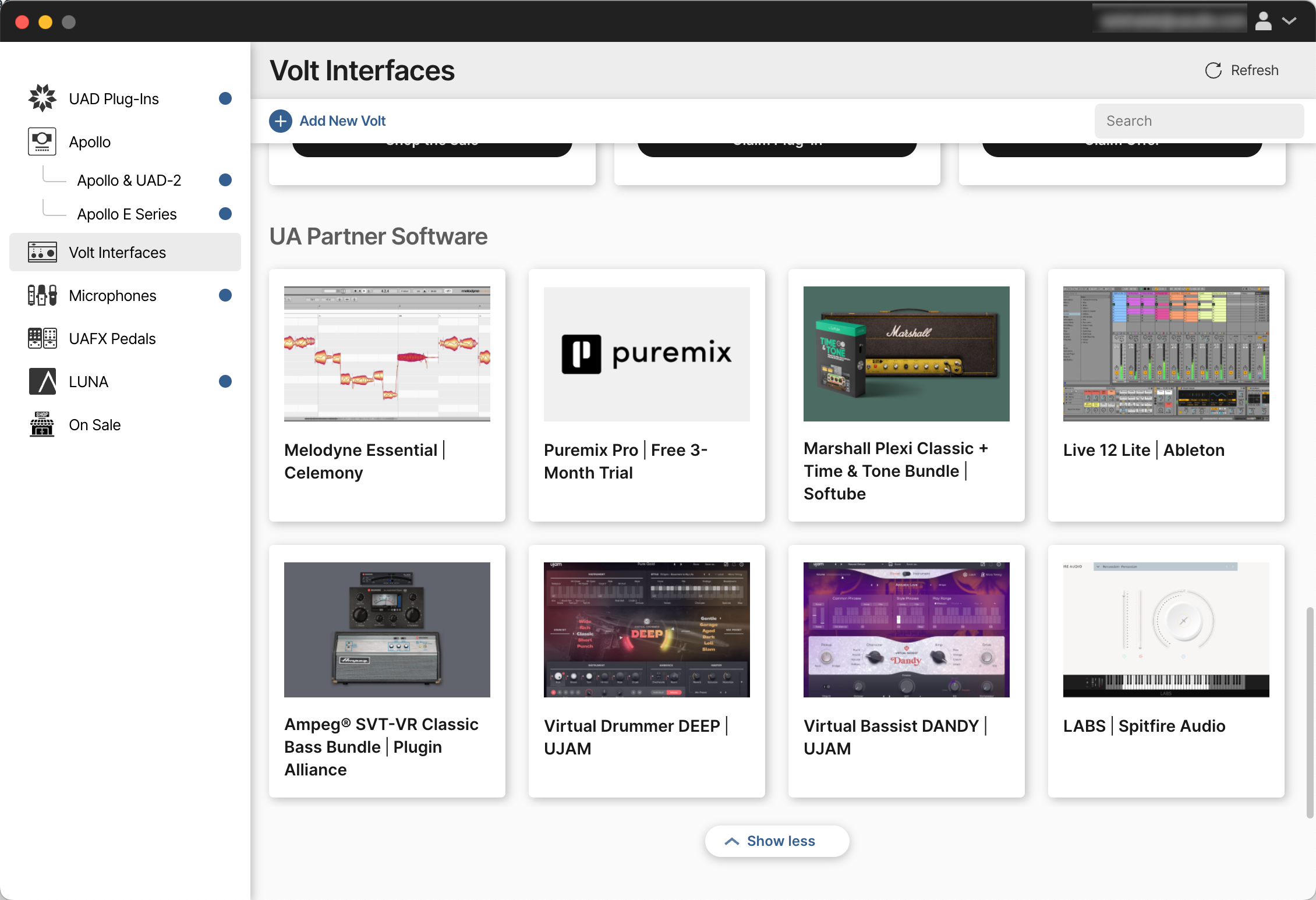
Task: Open the Volt Interfaces page title area
Action: coord(362,70)
